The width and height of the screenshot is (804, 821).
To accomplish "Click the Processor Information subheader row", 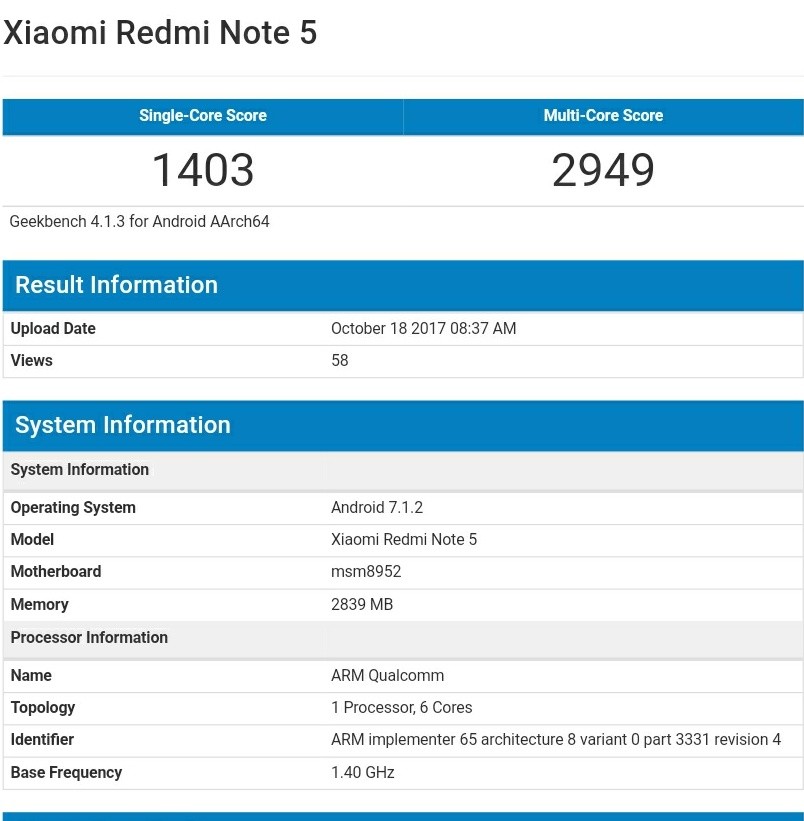I will [x=403, y=638].
